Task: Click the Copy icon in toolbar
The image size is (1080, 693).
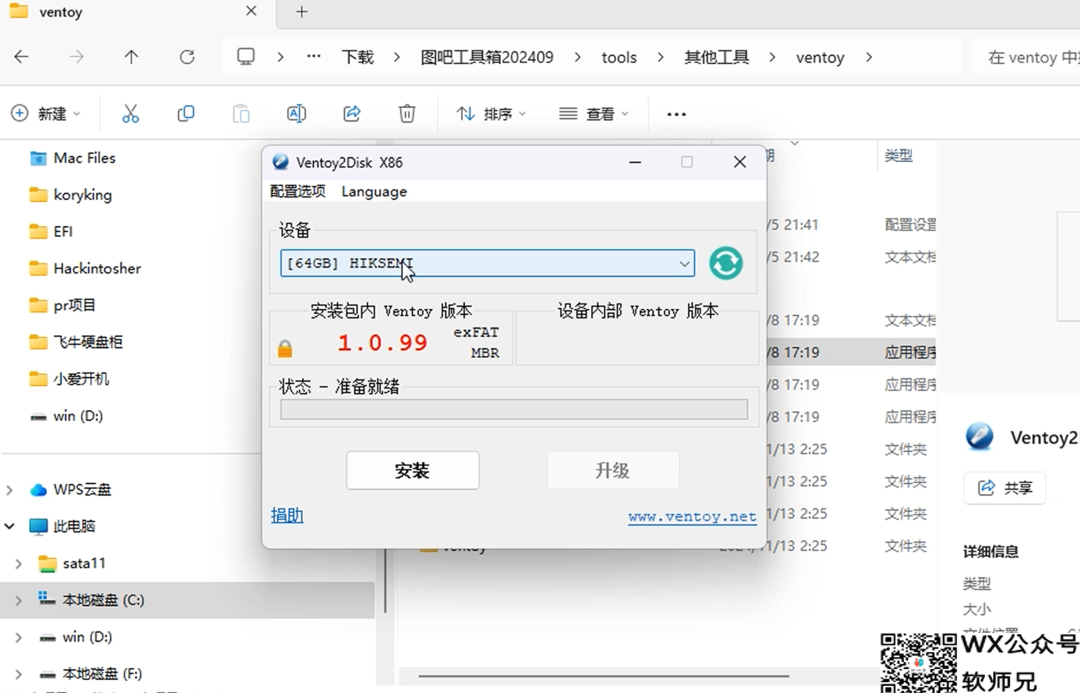Action: pos(186,114)
